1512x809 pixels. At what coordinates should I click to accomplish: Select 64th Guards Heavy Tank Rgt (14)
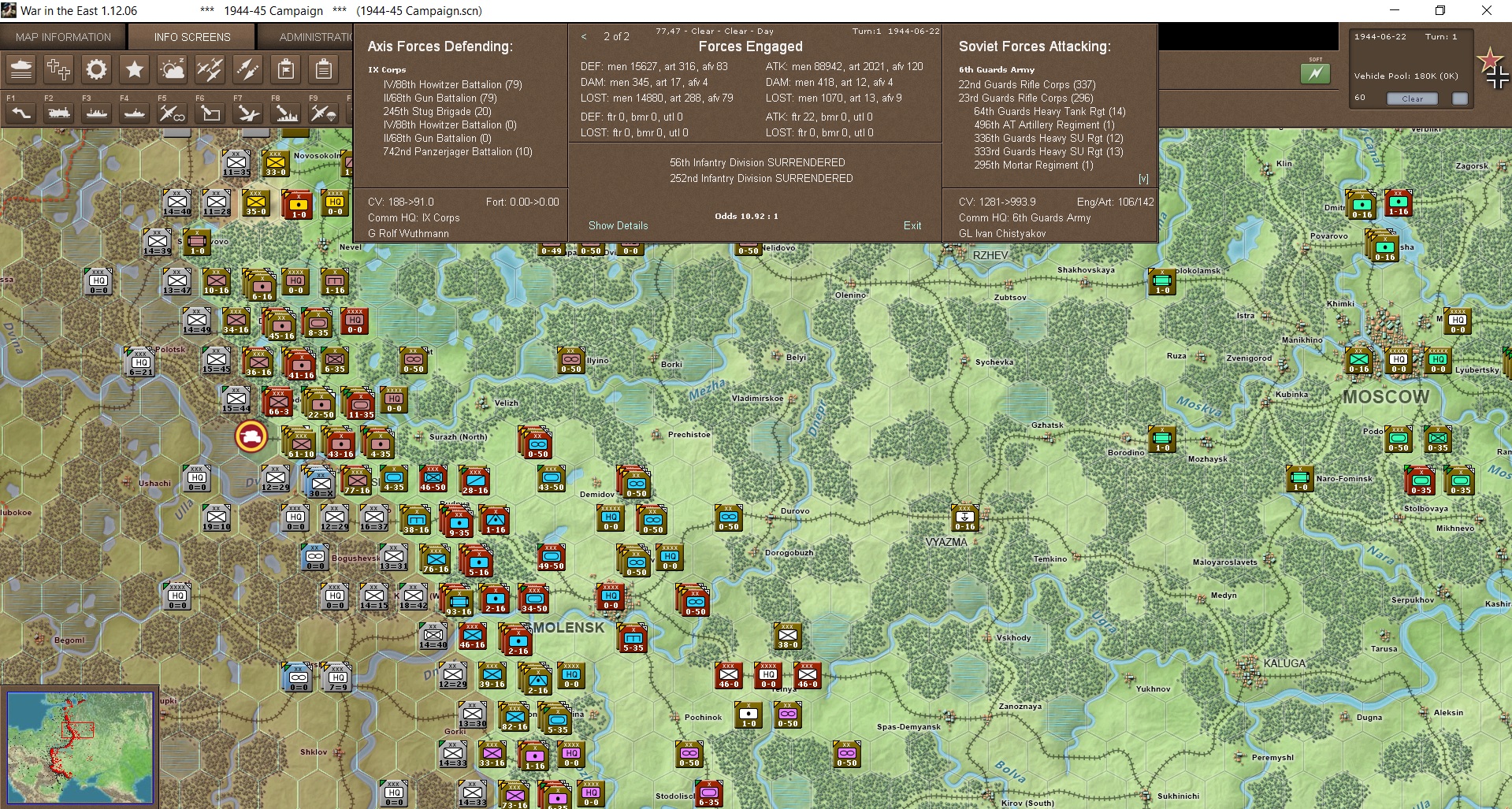click(1049, 111)
